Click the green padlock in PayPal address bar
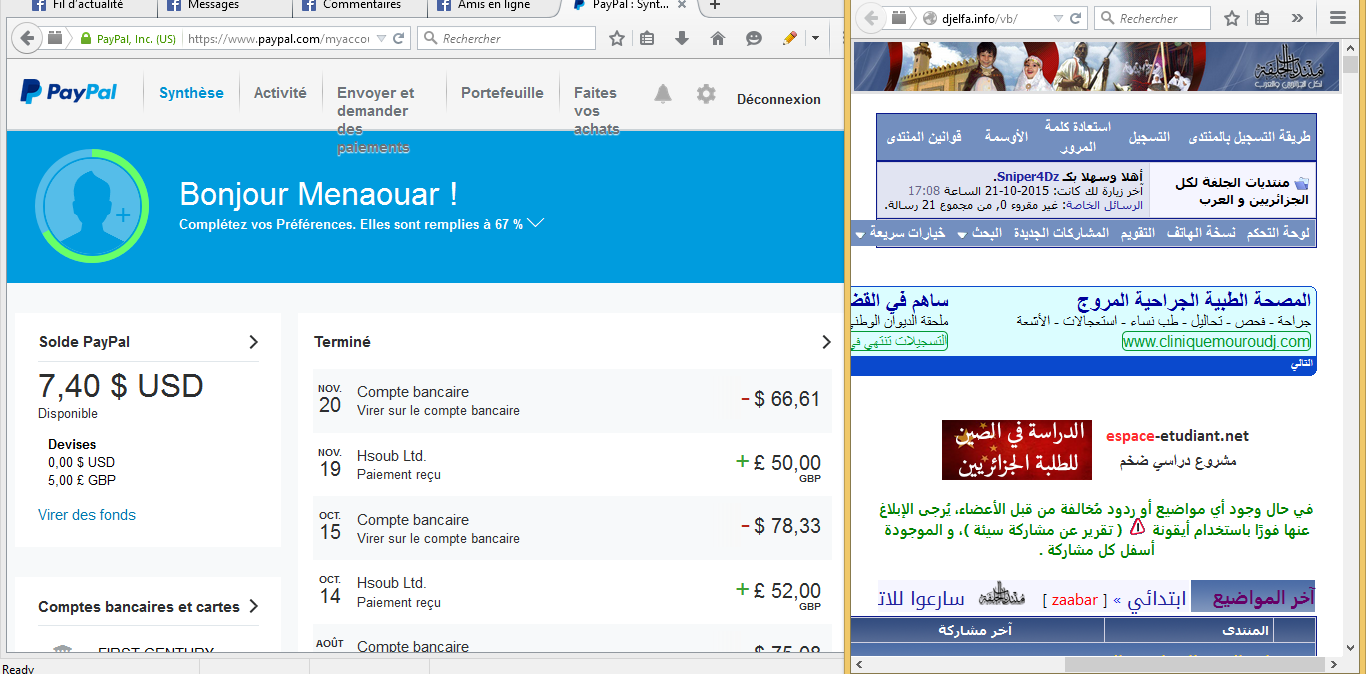This screenshot has height=674, width=1366. [87, 39]
